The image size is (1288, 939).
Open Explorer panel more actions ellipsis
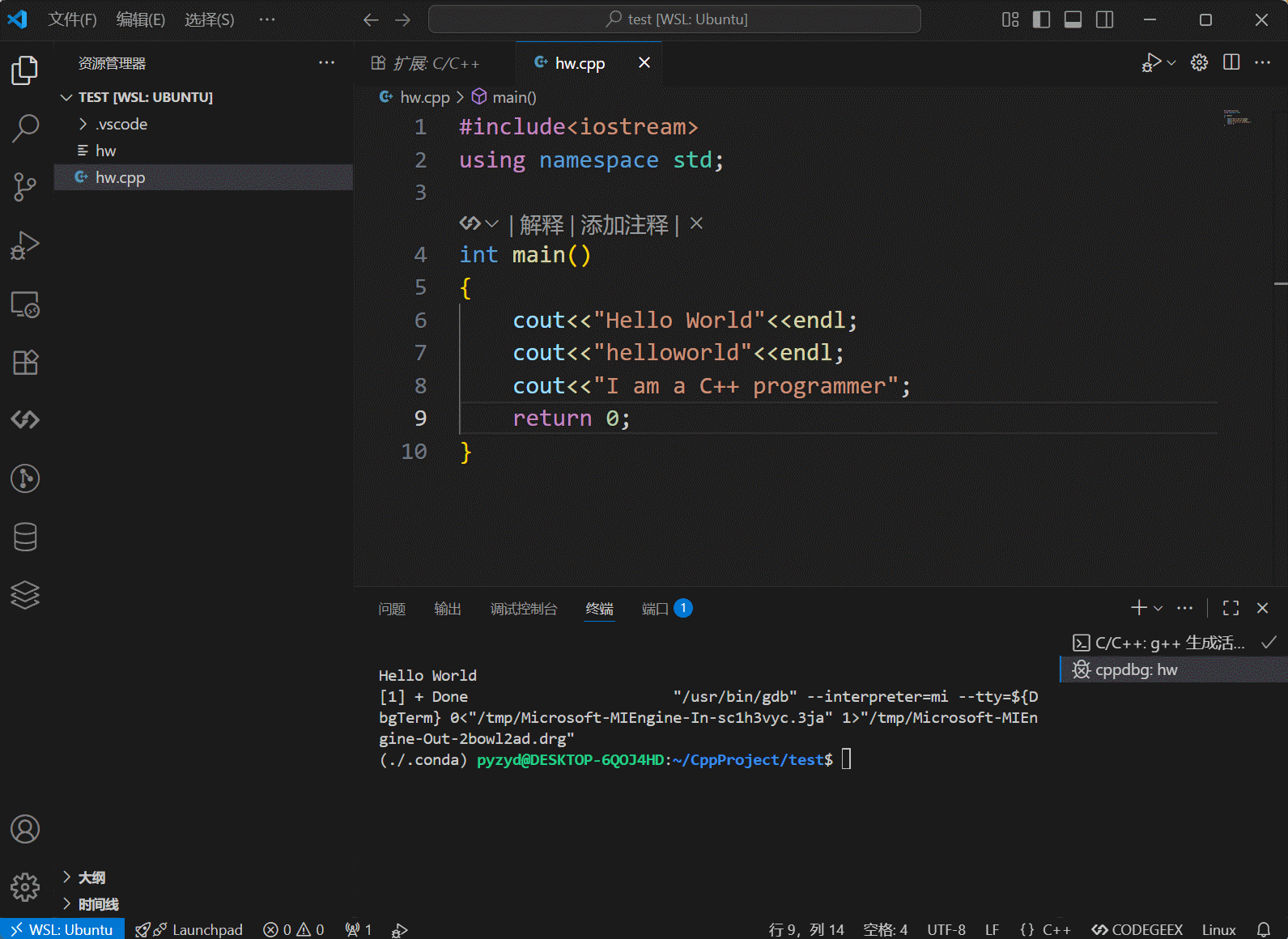[x=327, y=62]
